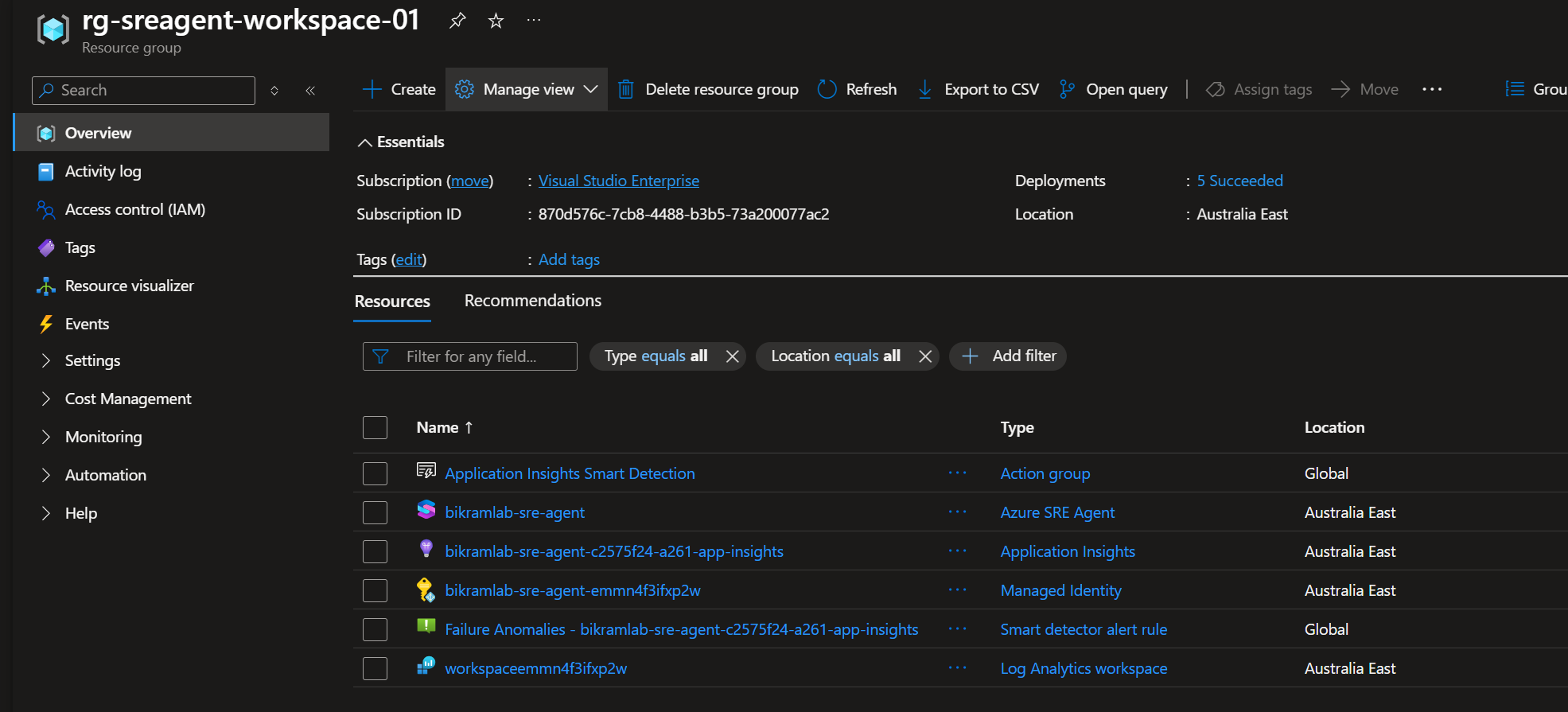
Task: Open row menu for bikramlab-sre-agent
Action: [958, 512]
